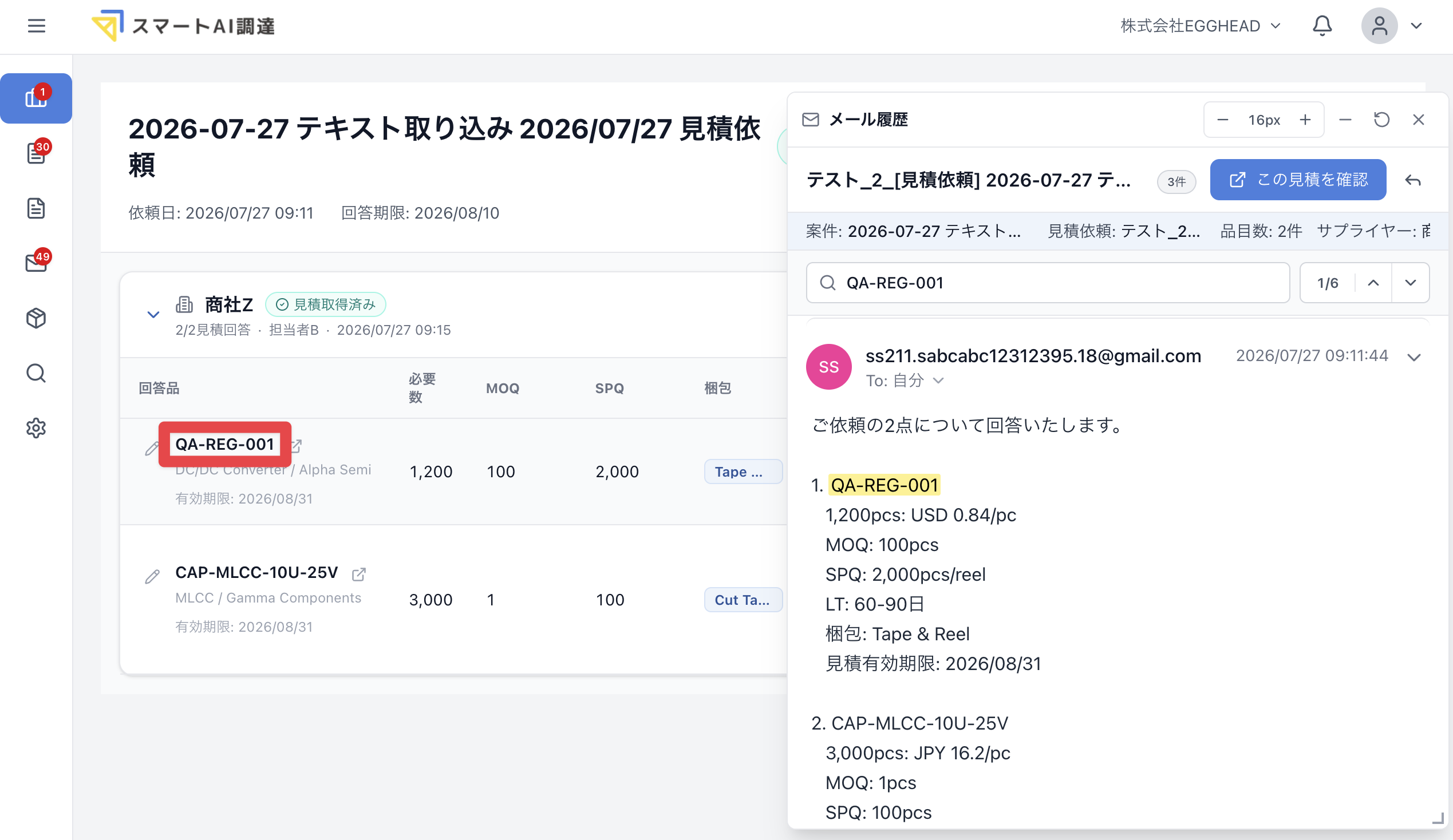Open the hamburger navigation menu
Viewport: 1453px width, 840px height.
(x=36, y=26)
